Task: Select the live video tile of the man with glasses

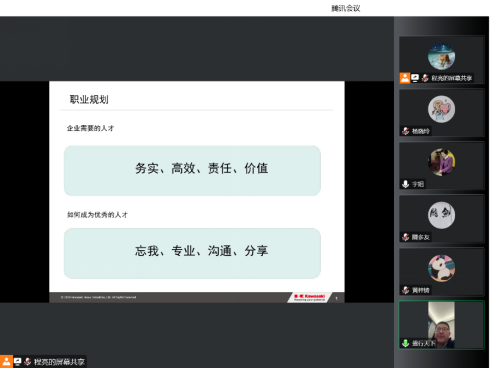Action: [442, 325]
